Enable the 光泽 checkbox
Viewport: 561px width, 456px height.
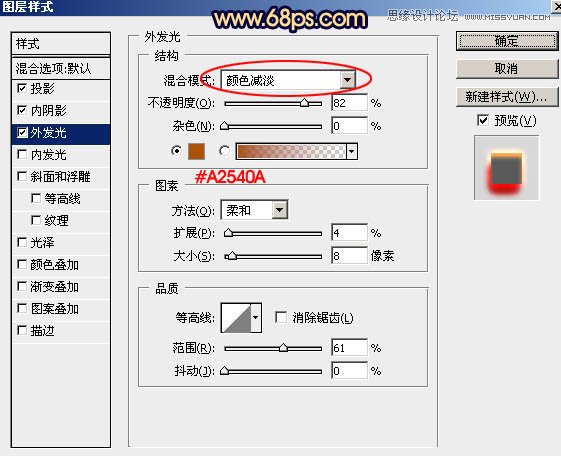22,242
